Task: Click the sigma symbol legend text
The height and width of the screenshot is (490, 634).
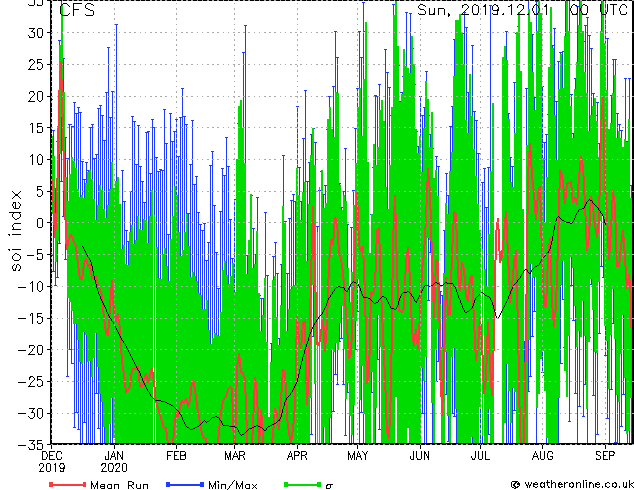Action: click(329, 486)
